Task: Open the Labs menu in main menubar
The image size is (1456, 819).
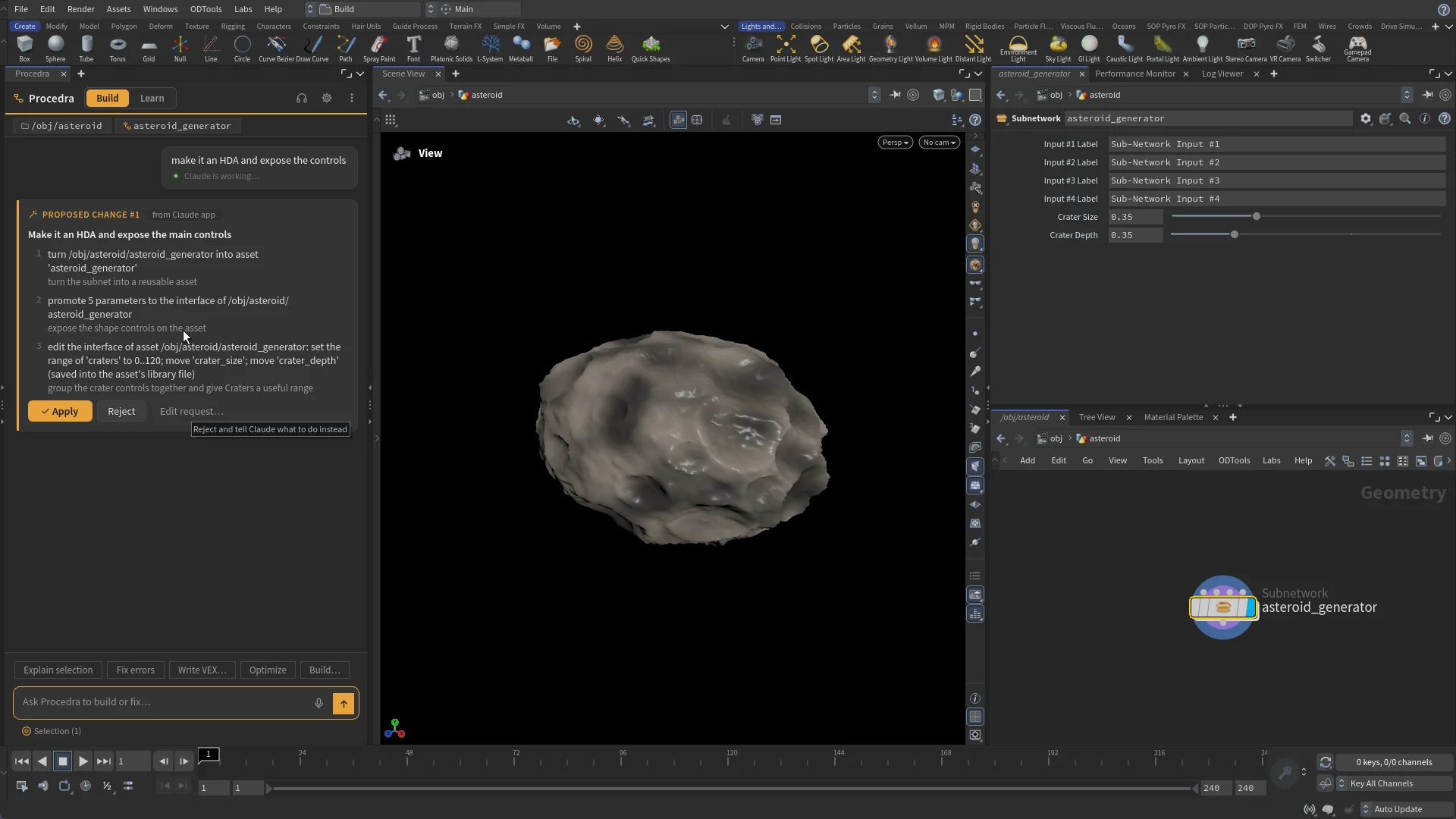Action: pyautogui.click(x=243, y=9)
